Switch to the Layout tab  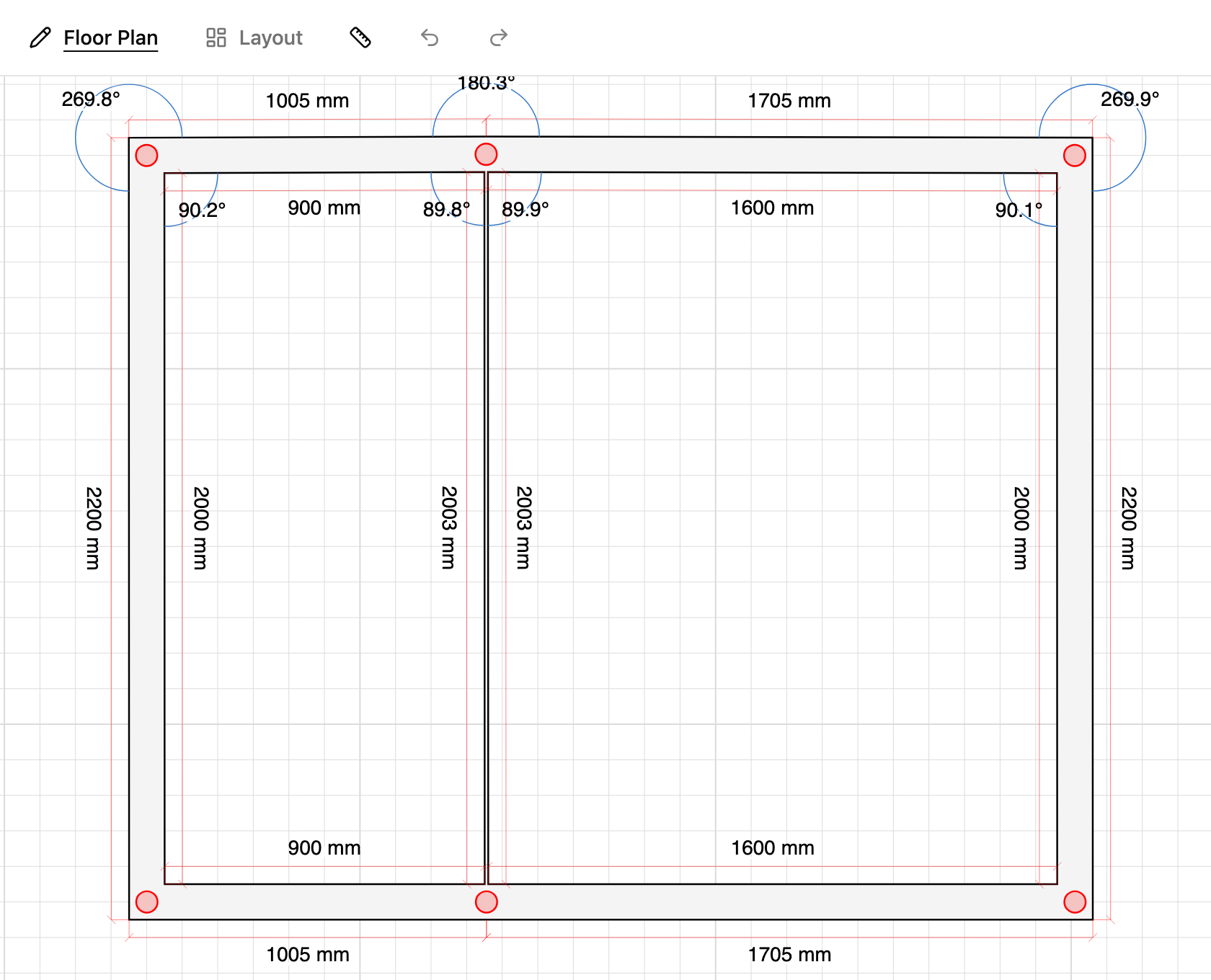pos(270,38)
